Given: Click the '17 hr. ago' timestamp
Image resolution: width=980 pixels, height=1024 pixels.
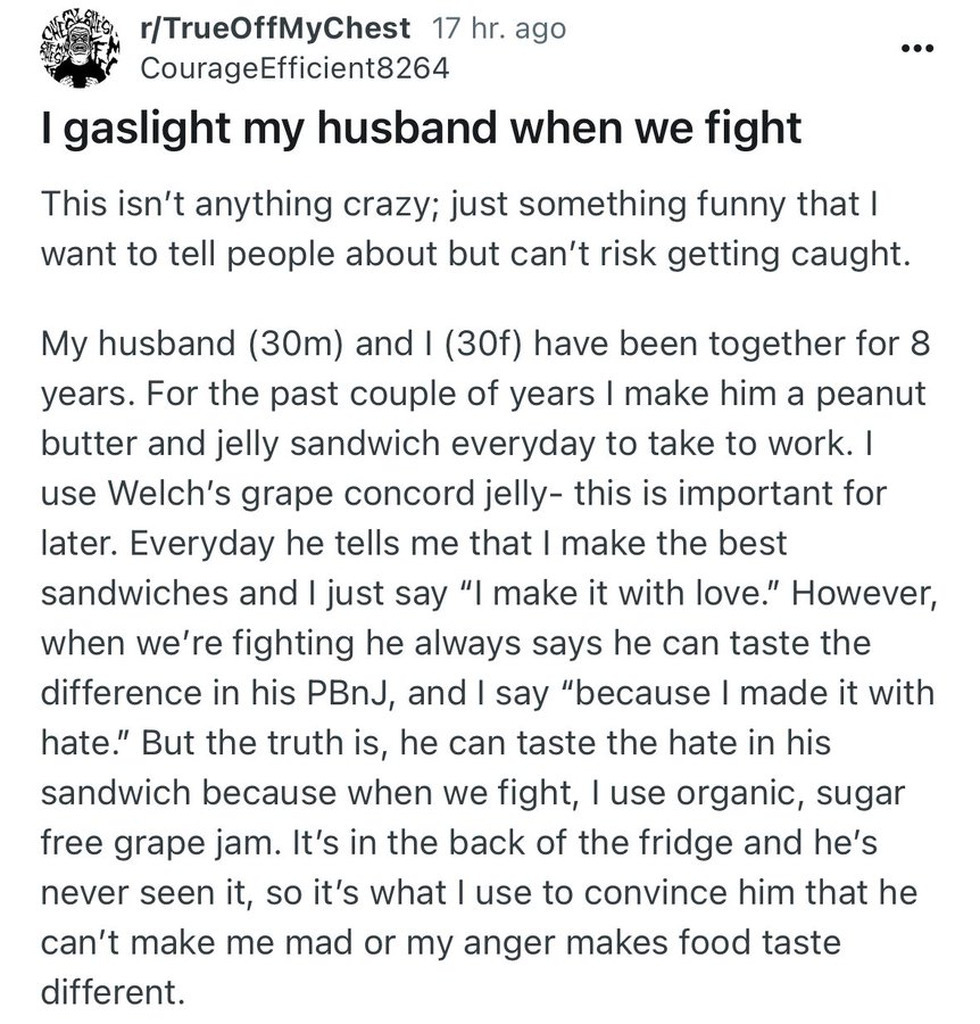Looking at the screenshot, I should pos(499,29).
